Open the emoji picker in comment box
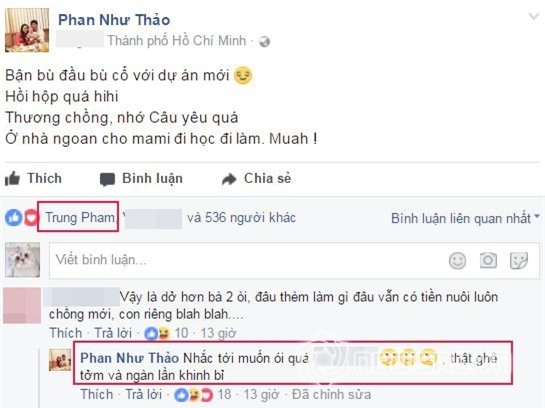Screen dimensions: 545x408 click(457, 260)
